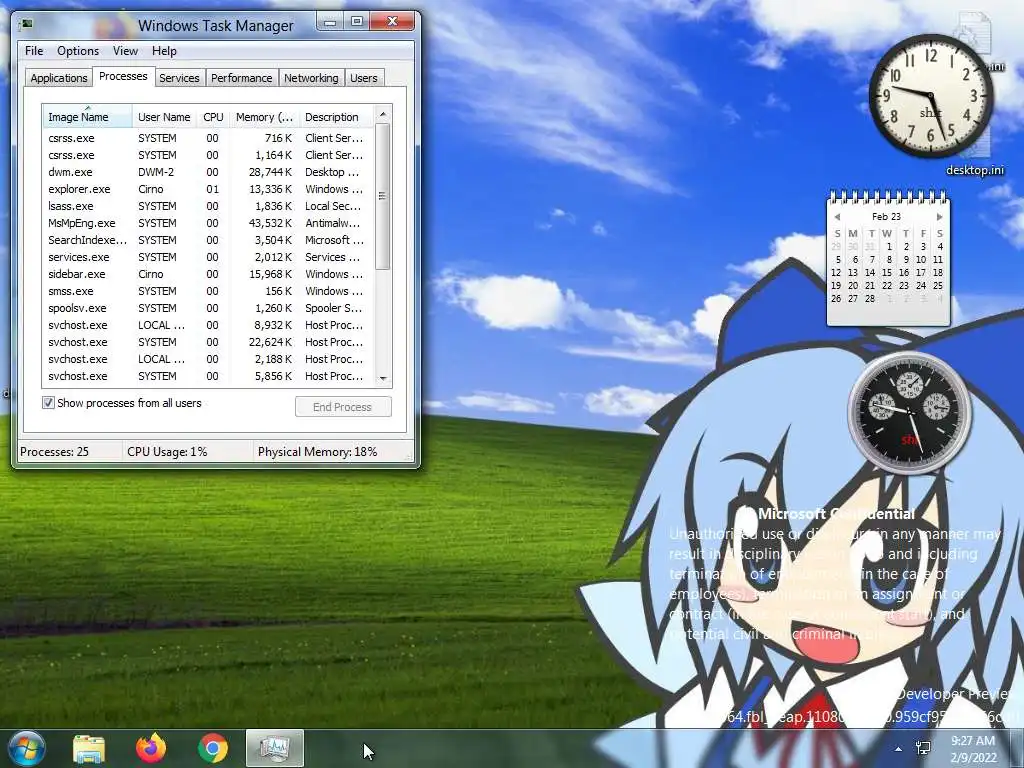1024x768 pixels.
Task: Go to next month in calendar gadget
Action: [939, 217]
